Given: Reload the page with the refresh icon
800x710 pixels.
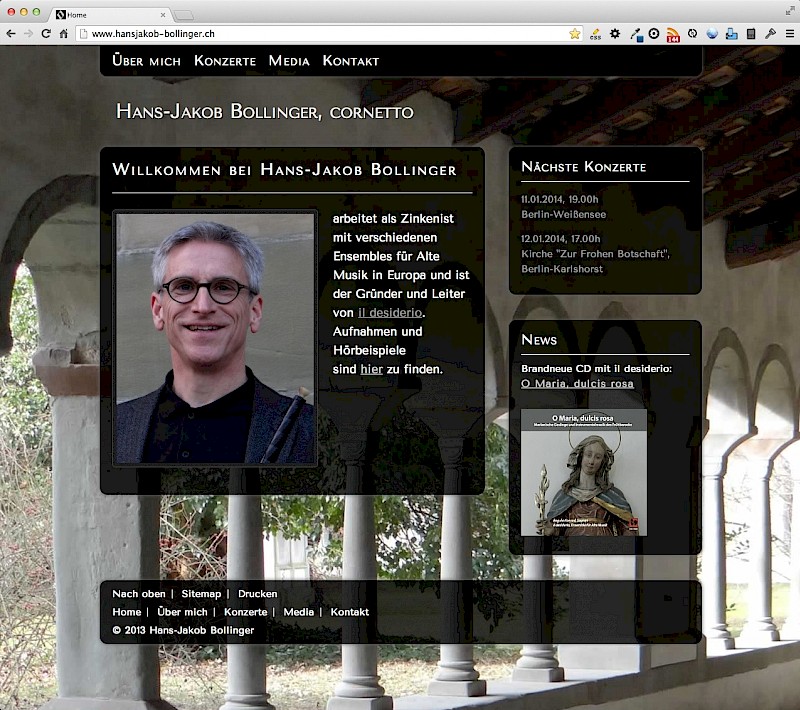Looking at the screenshot, I should pyautogui.click(x=46, y=34).
